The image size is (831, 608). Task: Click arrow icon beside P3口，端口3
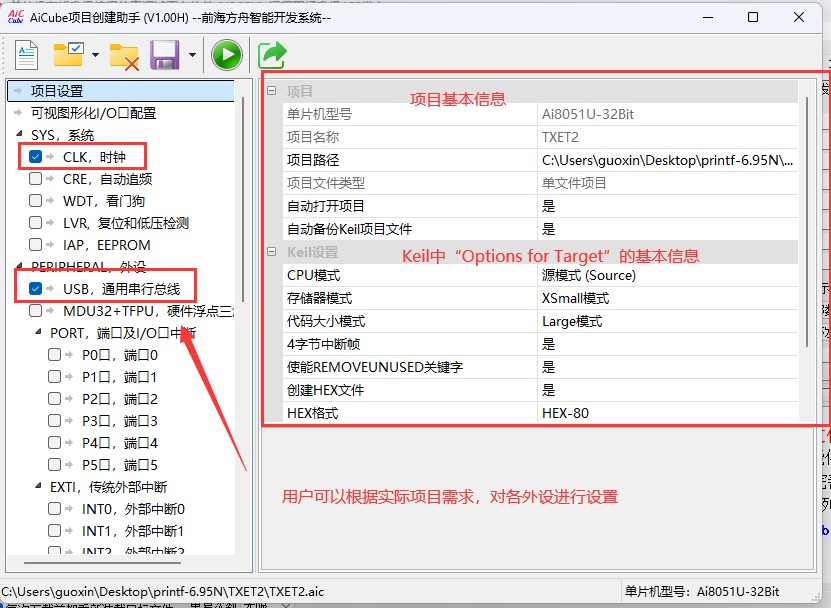[69, 420]
